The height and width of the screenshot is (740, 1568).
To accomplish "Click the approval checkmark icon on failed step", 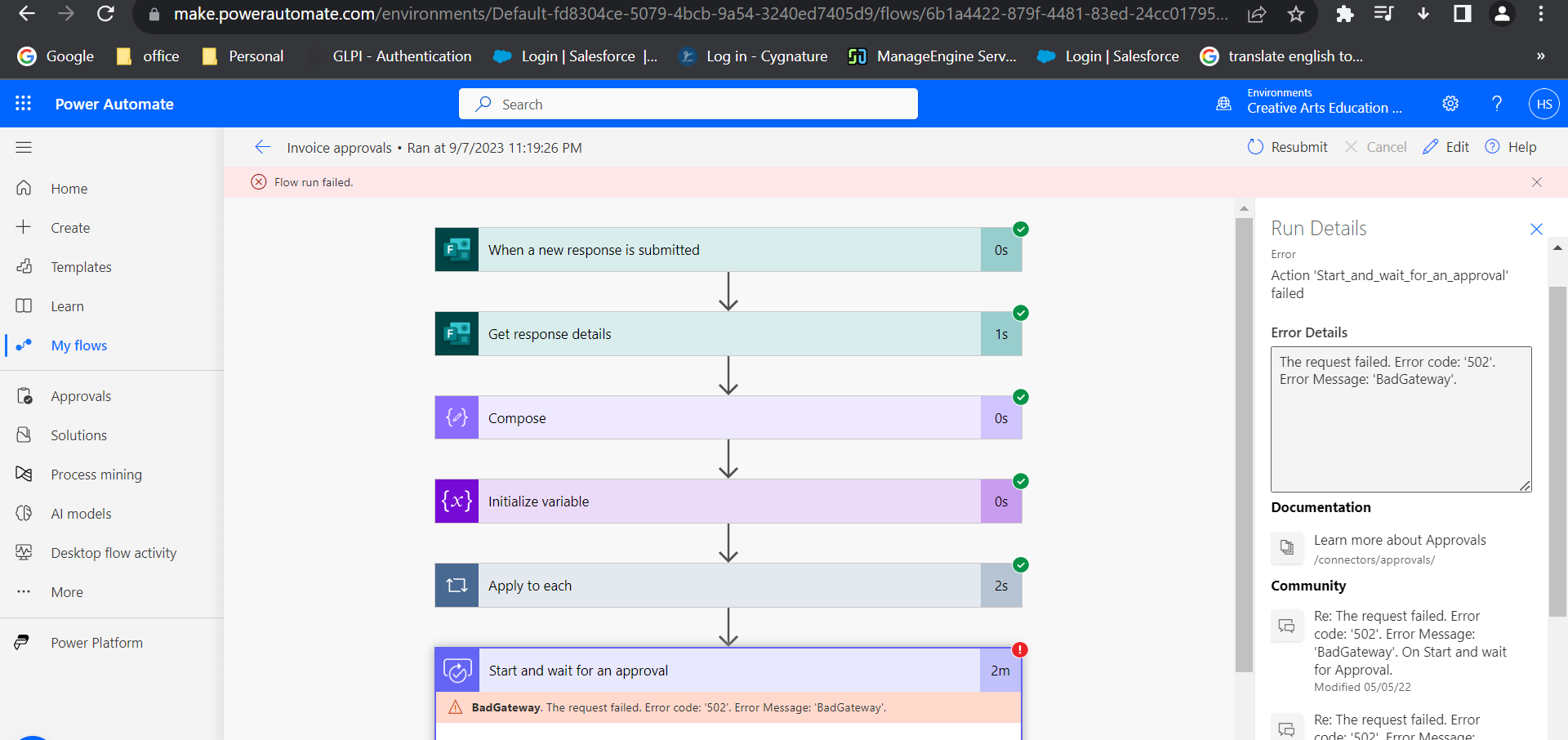I will pyautogui.click(x=457, y=671).
